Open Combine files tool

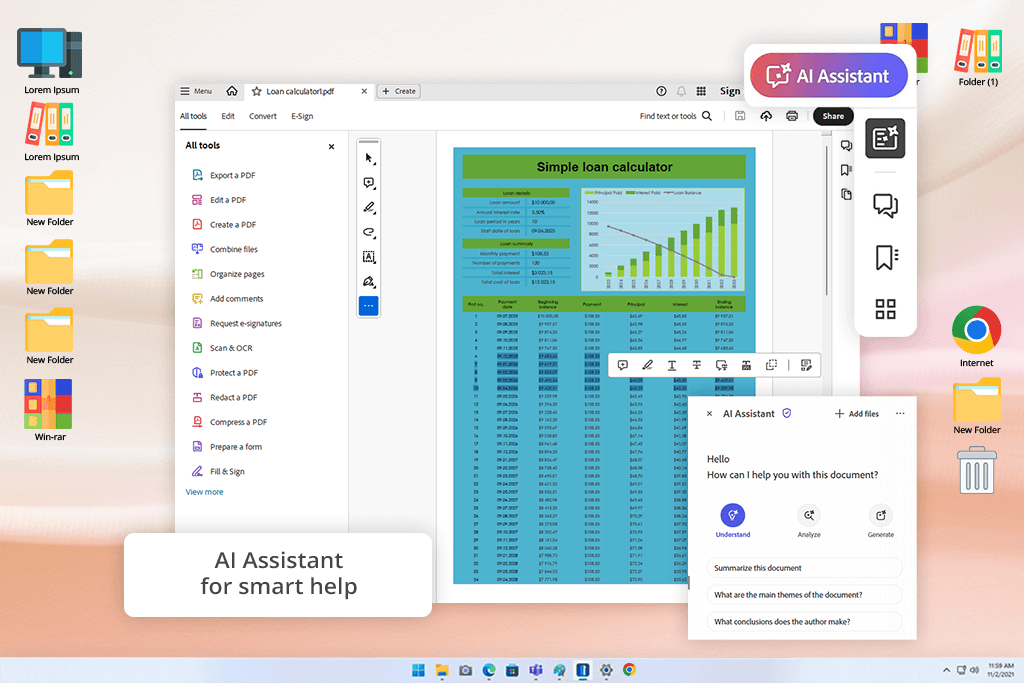tap(225, 249)
